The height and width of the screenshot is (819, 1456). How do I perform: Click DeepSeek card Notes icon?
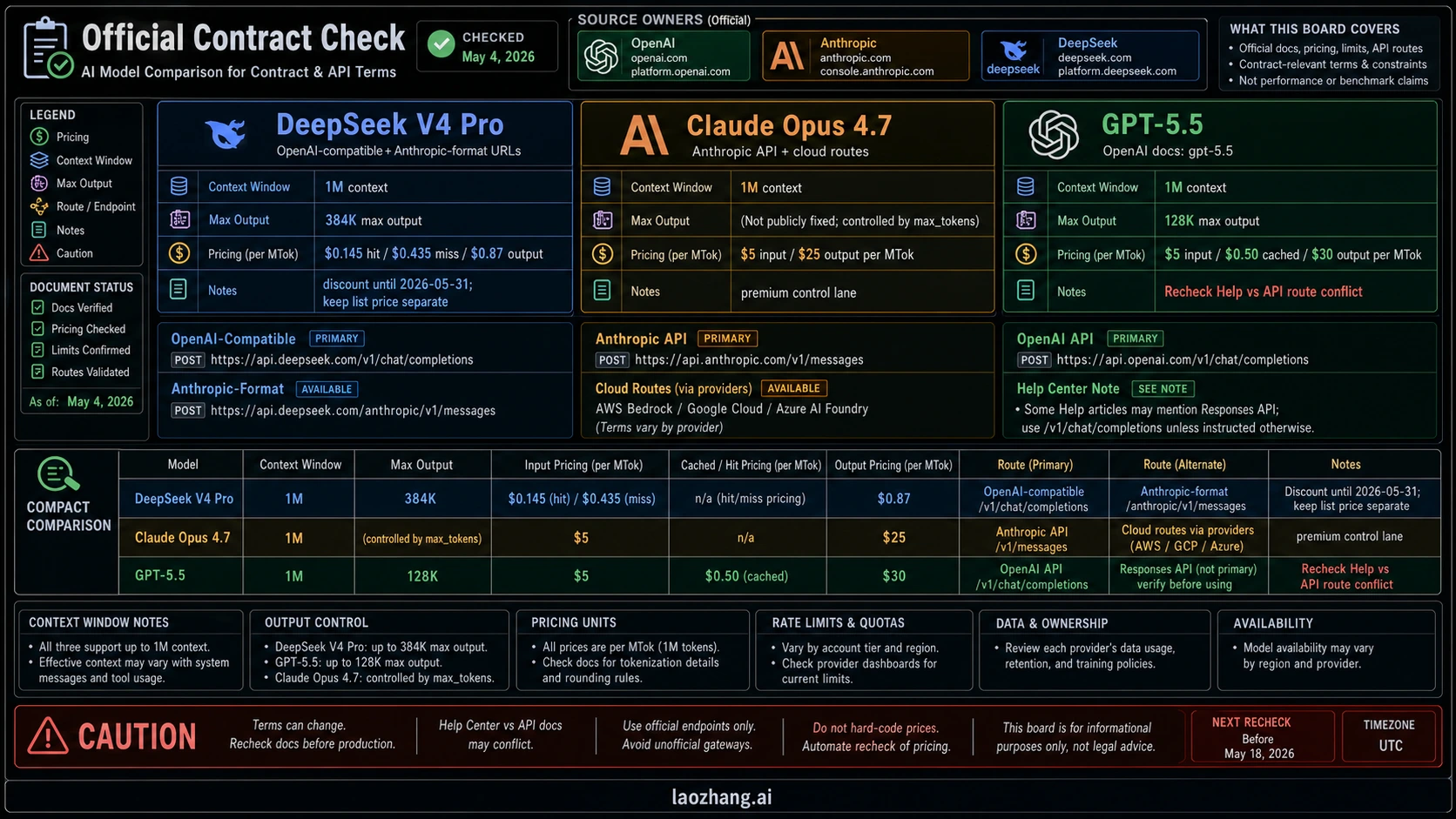pyautogui.click(x=179, y=289)
